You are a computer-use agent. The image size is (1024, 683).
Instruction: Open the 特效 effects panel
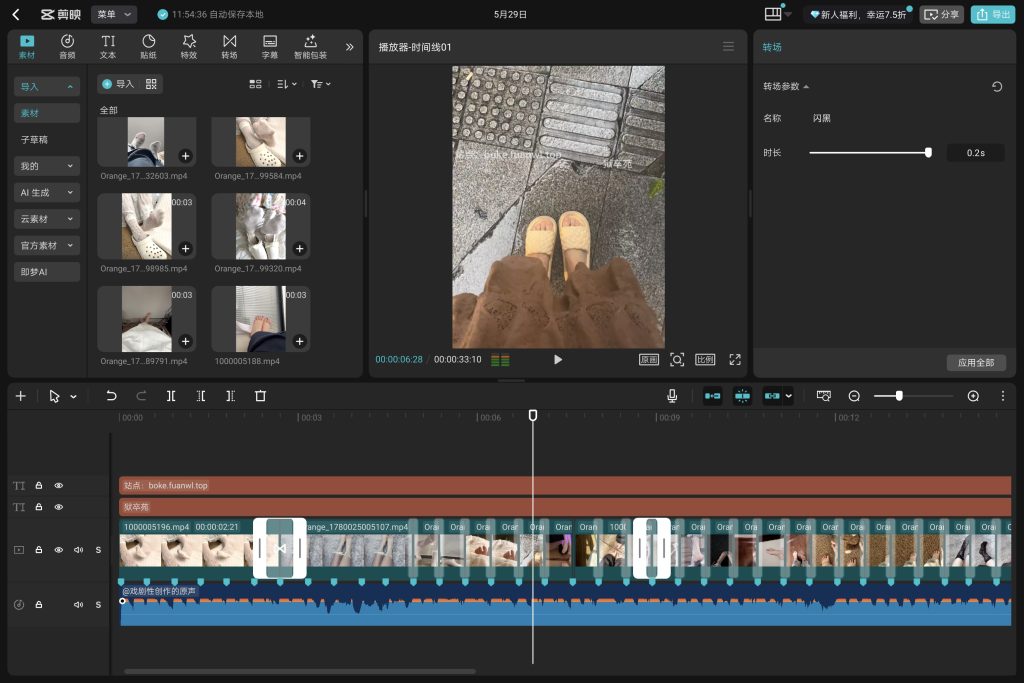pyautogui.click(x=189, y=46)
